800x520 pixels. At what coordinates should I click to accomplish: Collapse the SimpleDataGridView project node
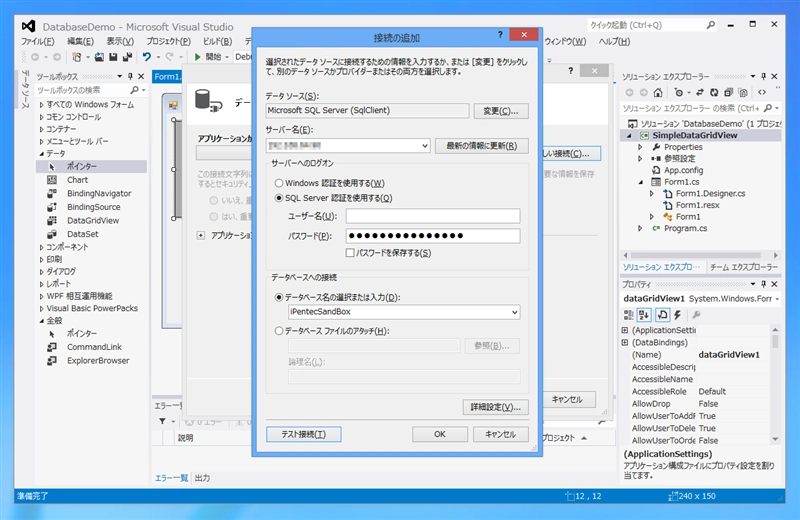click(629, 136)
